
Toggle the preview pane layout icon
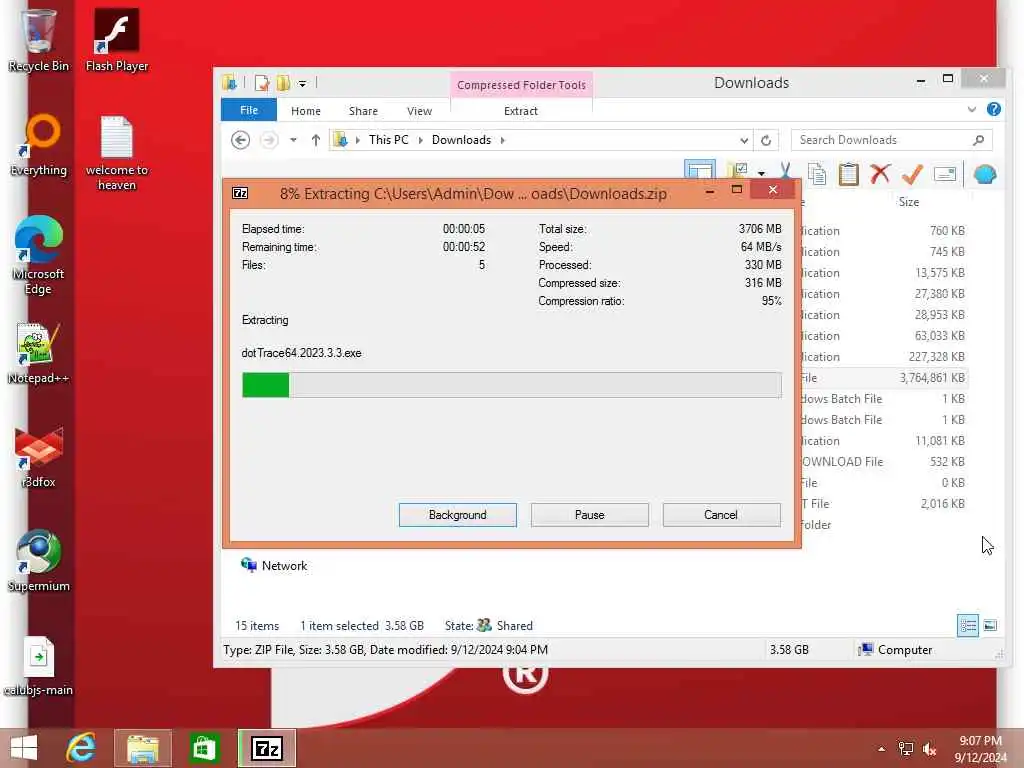(x=700, y=170)
